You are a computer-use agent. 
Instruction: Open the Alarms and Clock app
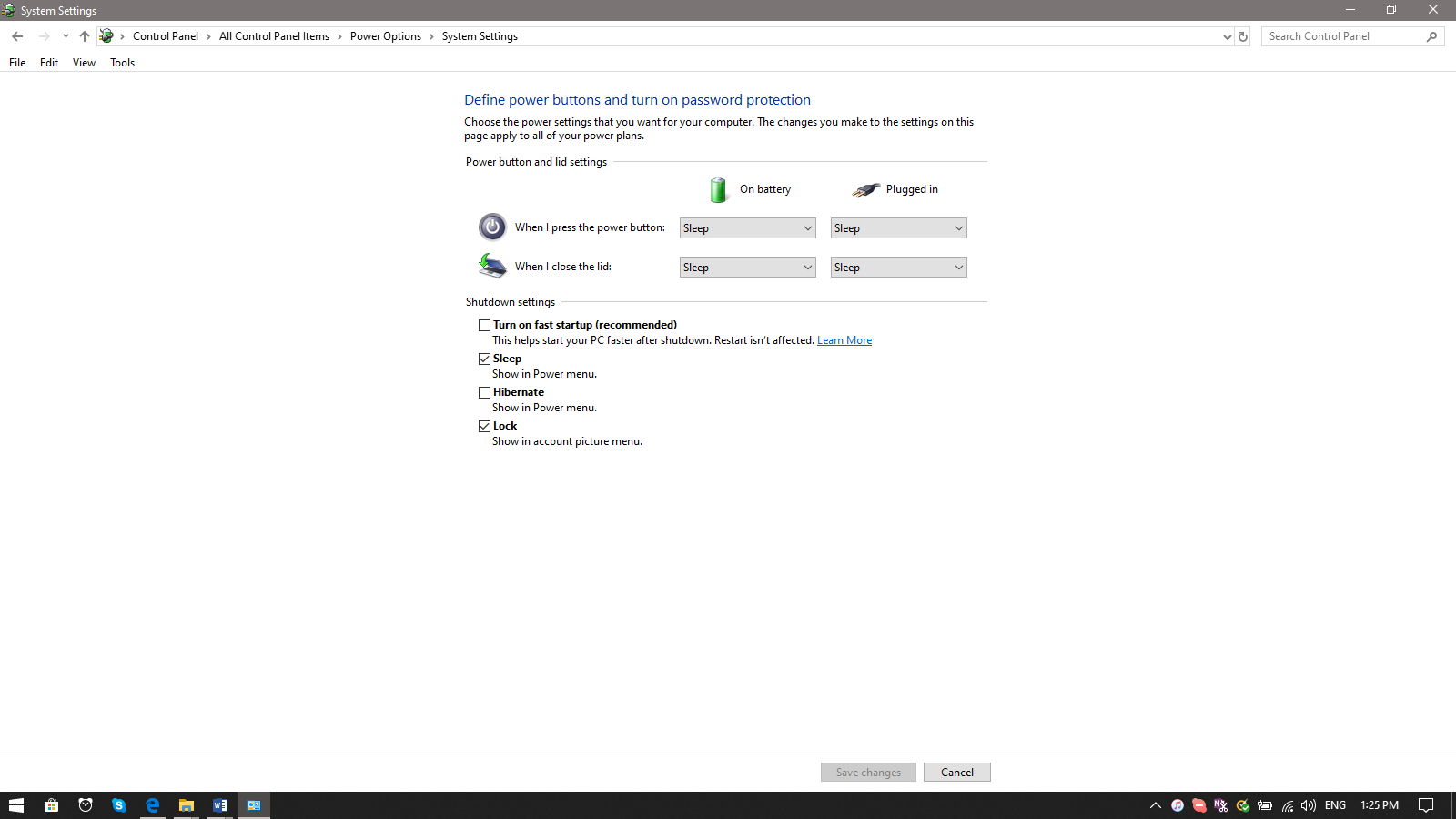(x=86, y=805)
